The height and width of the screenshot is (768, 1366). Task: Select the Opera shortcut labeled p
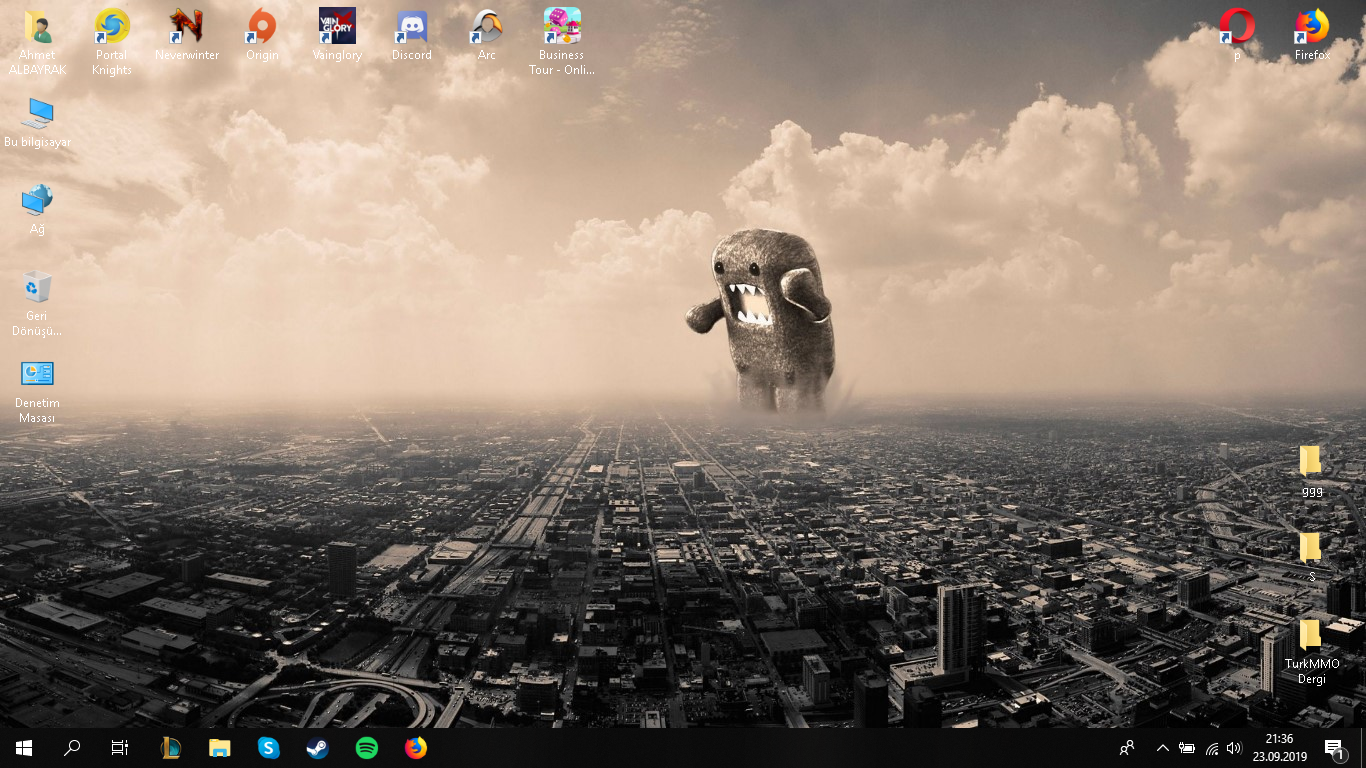tap(1237, 27)
